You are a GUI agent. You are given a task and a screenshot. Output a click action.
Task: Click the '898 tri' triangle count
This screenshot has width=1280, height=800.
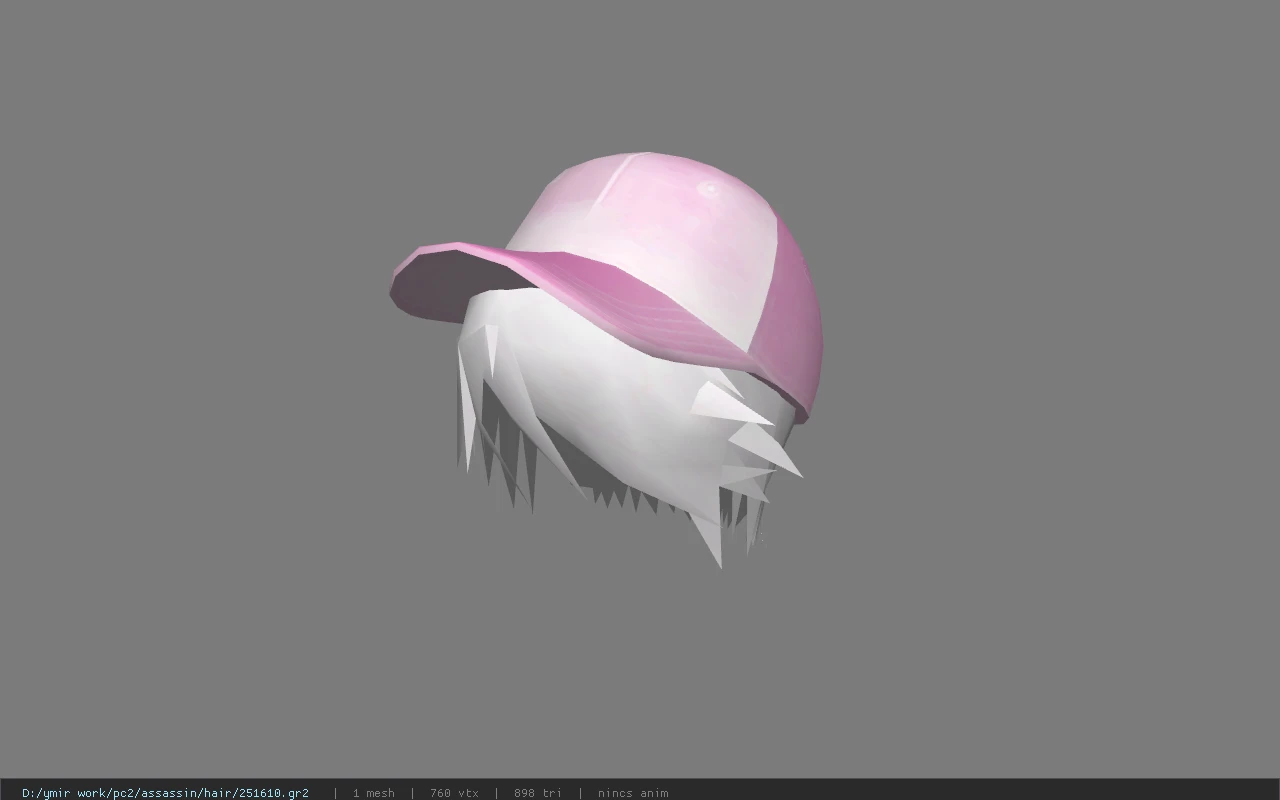click(x=538, y=793)
